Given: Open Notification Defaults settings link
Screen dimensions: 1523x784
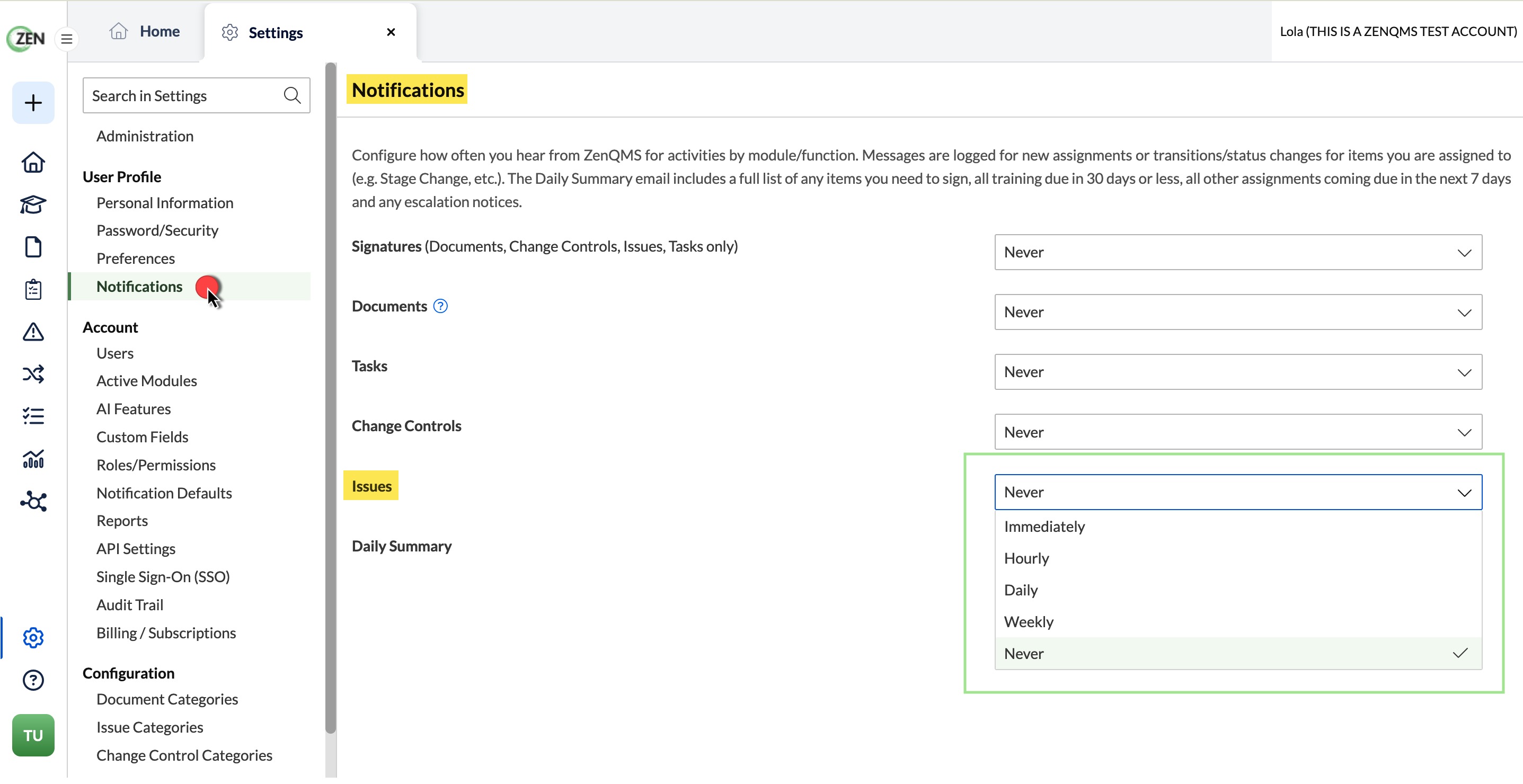Looking at the screenshot, I should (x=164, y=493).
